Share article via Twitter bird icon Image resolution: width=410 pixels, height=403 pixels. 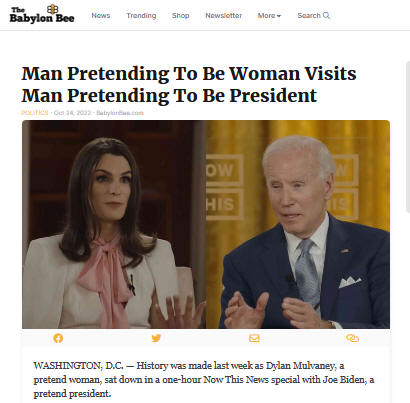(x=156, y=338)
